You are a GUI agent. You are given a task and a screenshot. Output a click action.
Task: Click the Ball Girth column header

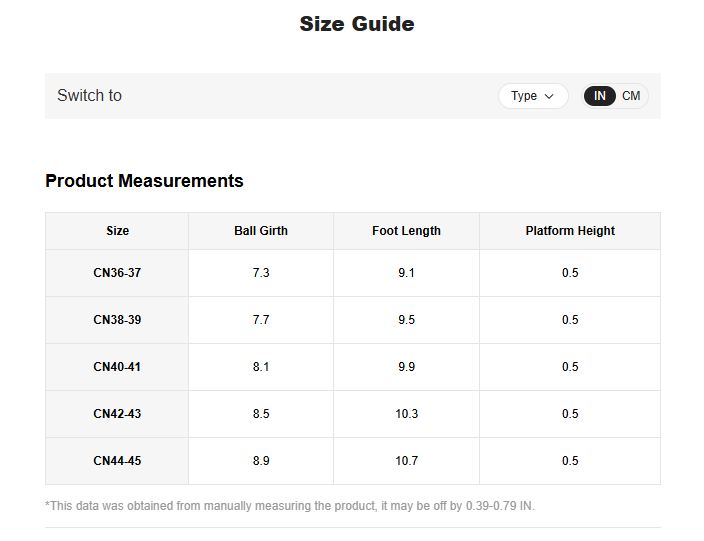tap(261, 231)
